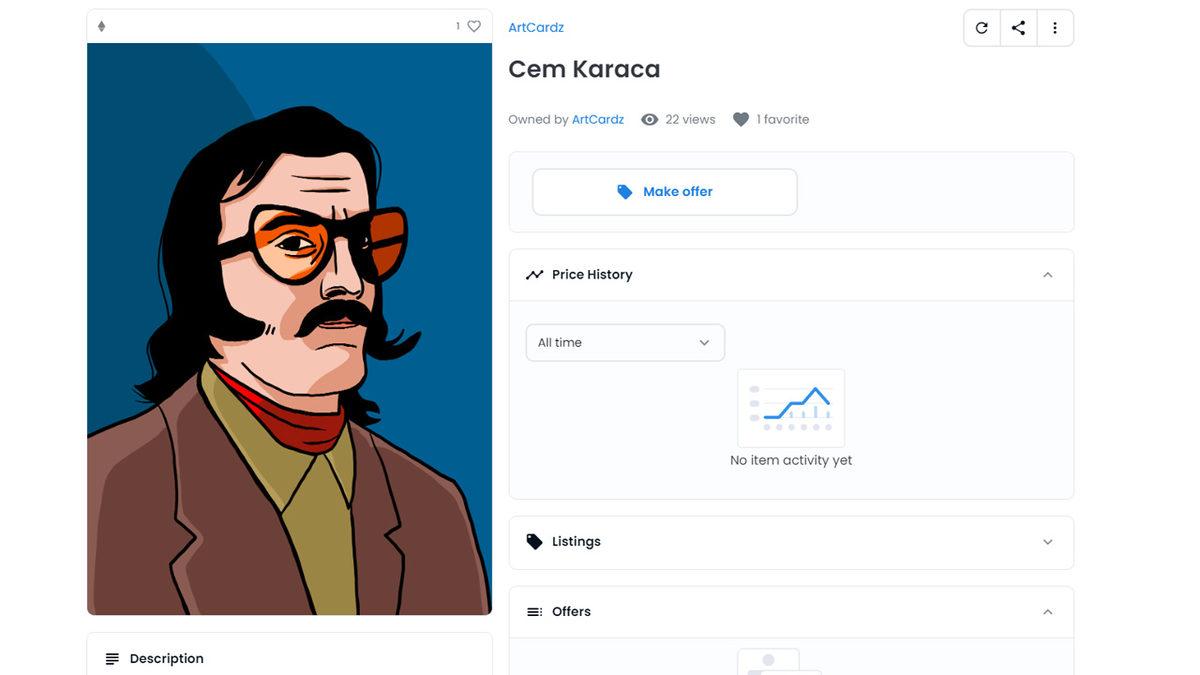
Task: Visit owner ArtCardz profile link
Action: (598, 120)
